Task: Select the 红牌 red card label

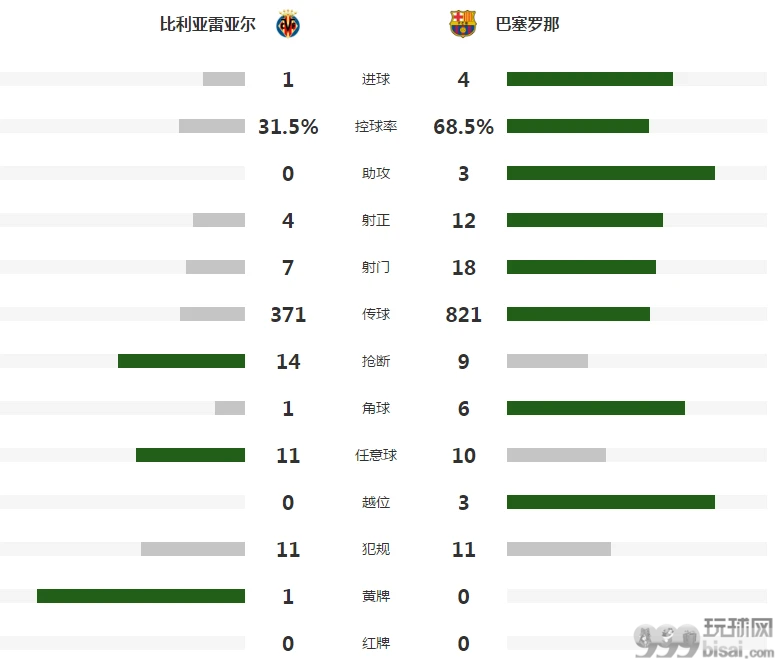Action: pos(376,643)
